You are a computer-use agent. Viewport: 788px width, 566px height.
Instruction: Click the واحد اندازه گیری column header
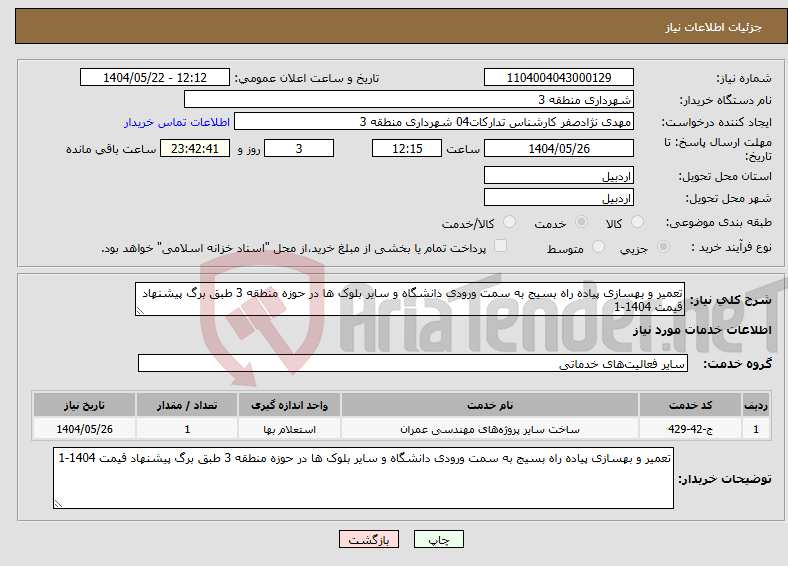click(x=289, y=405)
